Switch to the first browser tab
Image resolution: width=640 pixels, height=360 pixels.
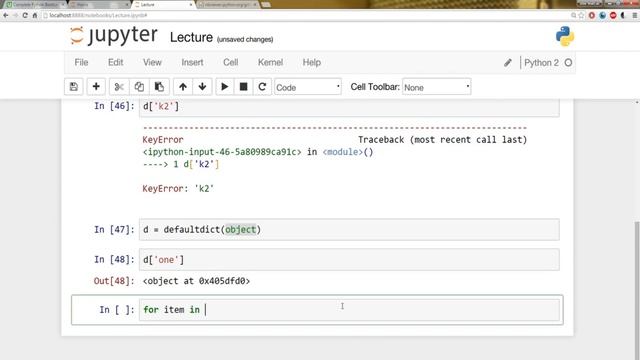[35, 4]
